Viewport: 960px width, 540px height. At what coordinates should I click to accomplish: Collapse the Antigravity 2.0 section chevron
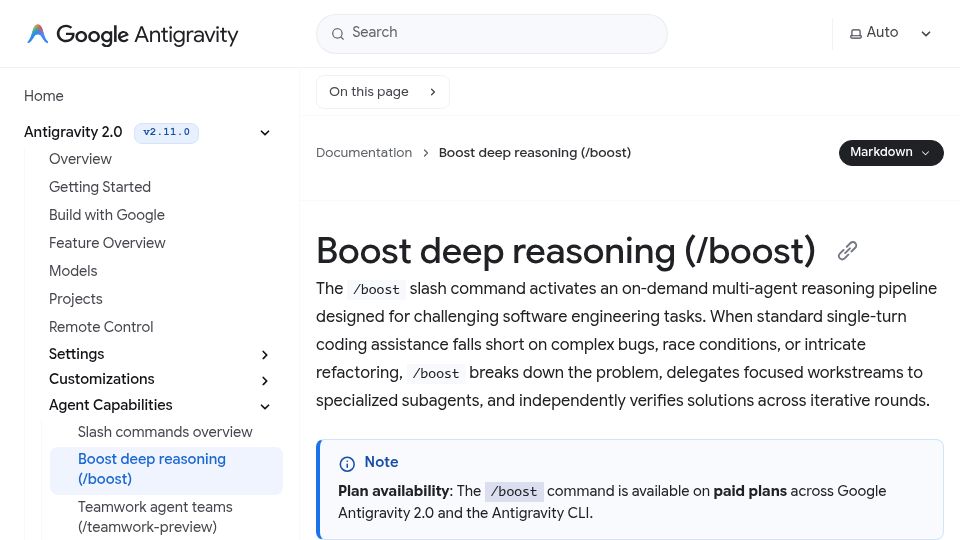coord(265,133)
